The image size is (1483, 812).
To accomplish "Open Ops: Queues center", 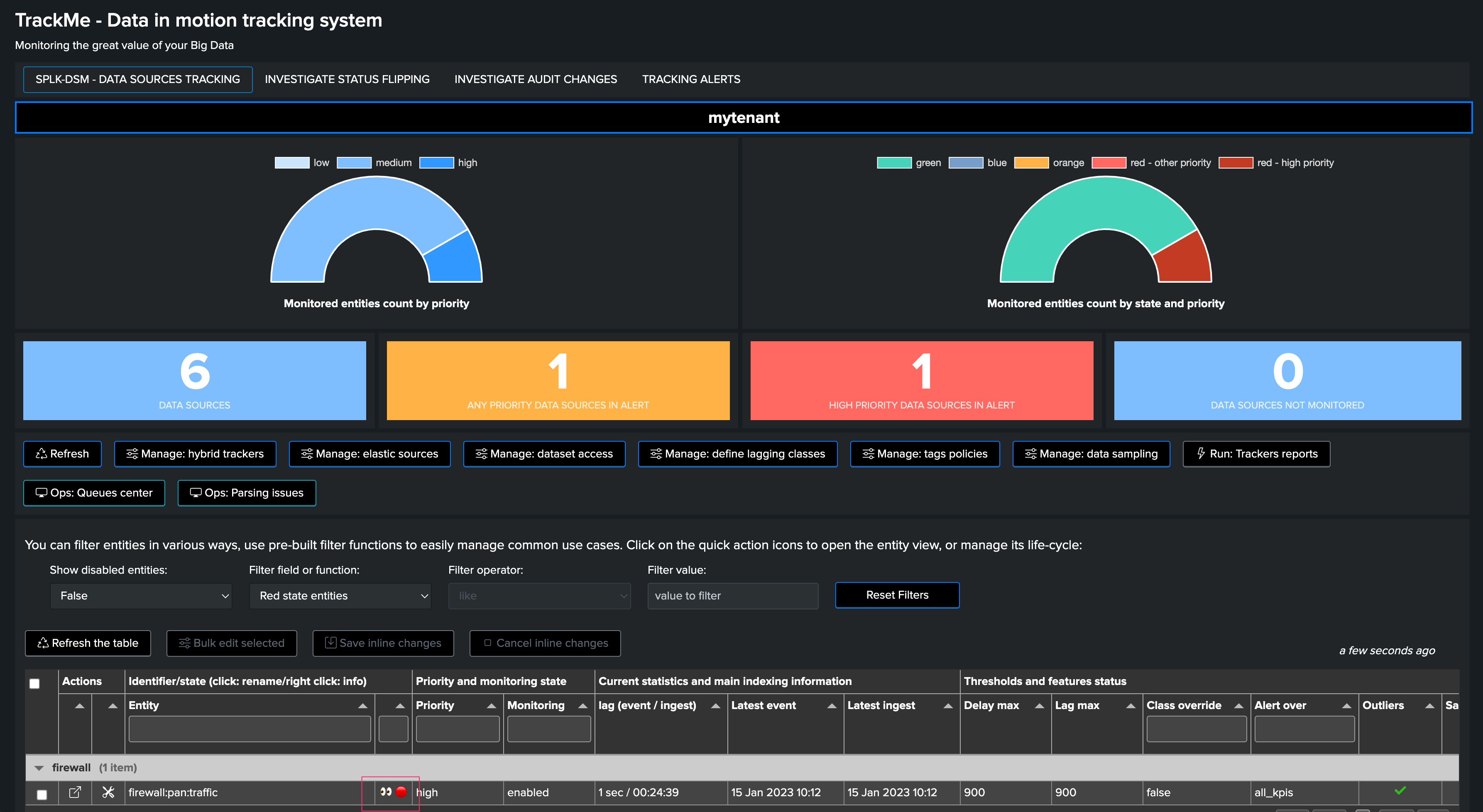I will tap(94, 493).
